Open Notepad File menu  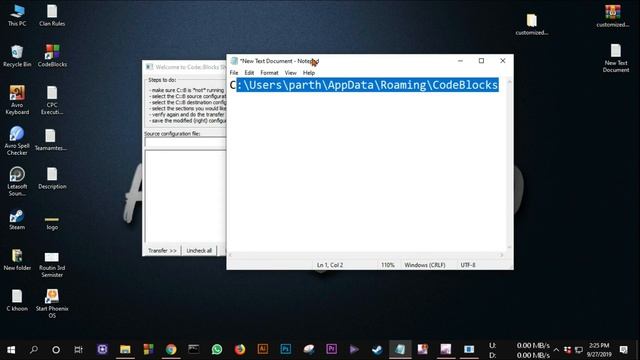click(234, 73)
